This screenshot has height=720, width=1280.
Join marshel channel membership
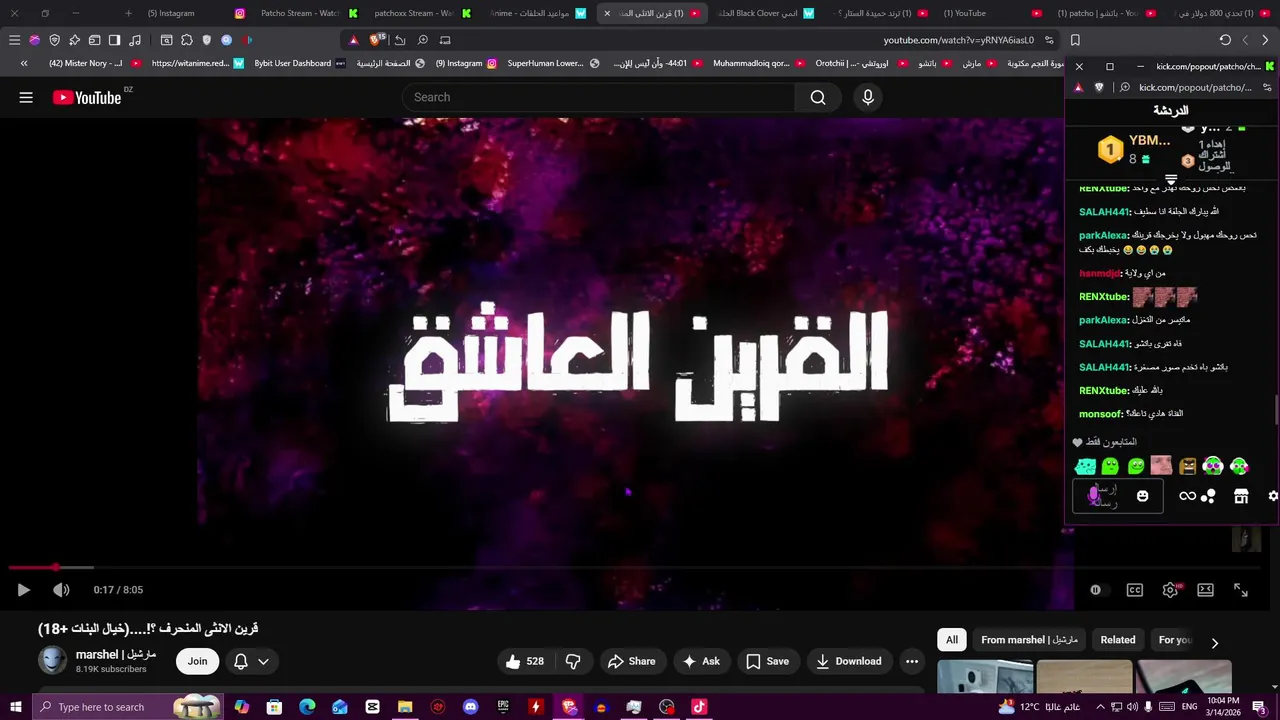point(197,661)
